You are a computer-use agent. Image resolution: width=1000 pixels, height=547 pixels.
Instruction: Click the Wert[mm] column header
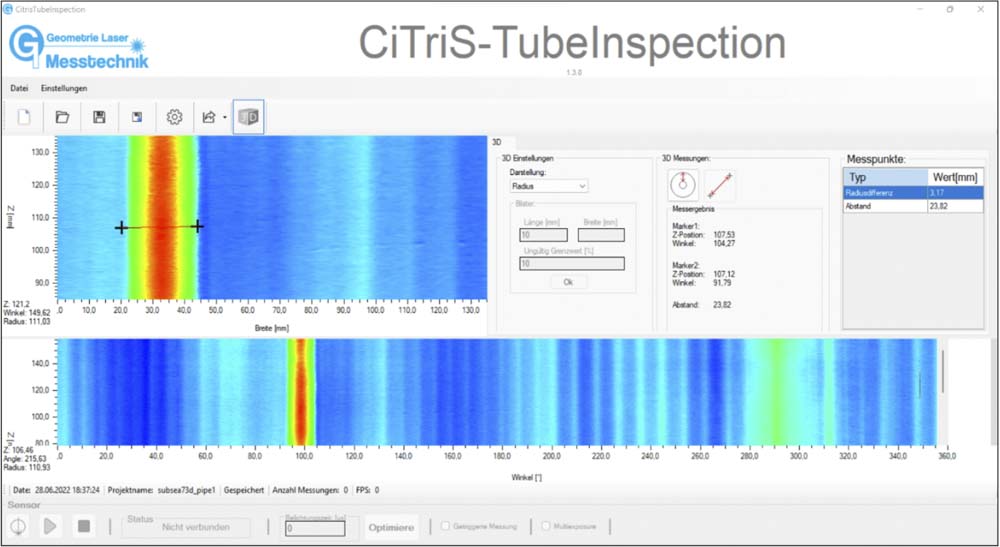point(955,177)
